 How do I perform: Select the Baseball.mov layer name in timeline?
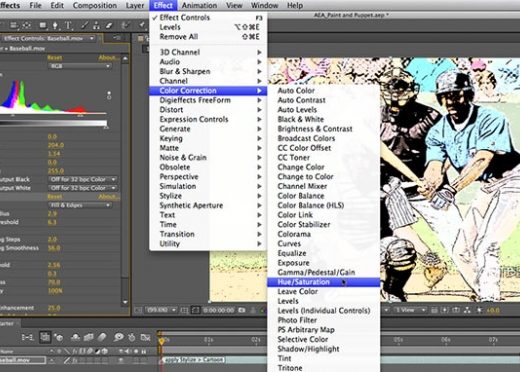point(23,360)
